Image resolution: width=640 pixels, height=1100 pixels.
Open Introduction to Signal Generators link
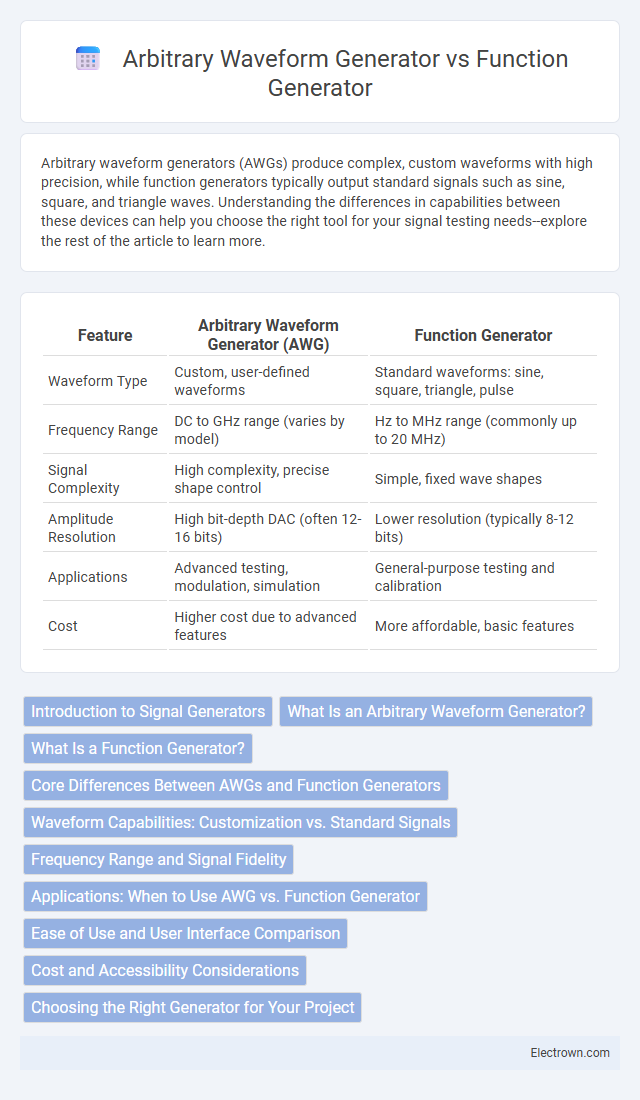coord(148,711)
